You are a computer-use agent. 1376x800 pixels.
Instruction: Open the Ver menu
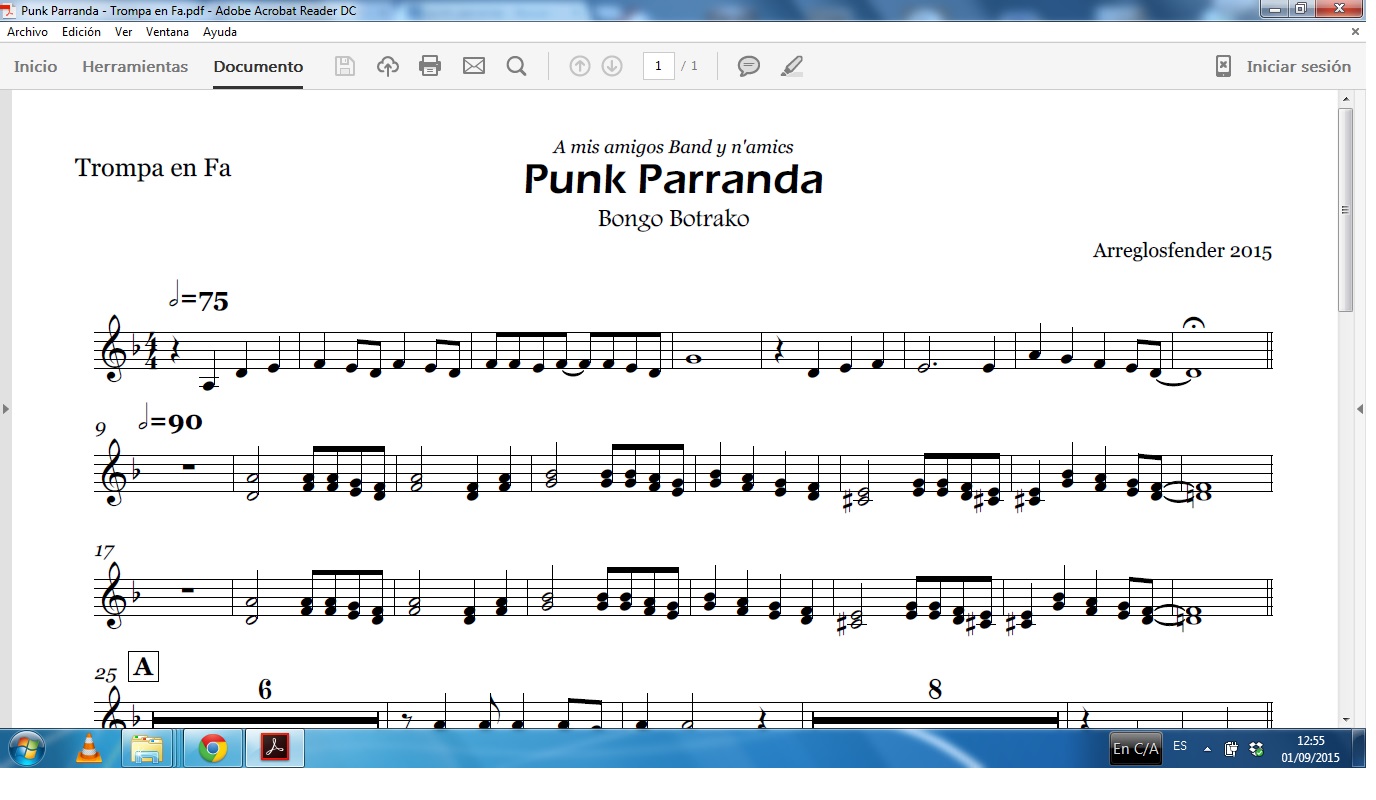pyautogui.click(x=123, y=32)
